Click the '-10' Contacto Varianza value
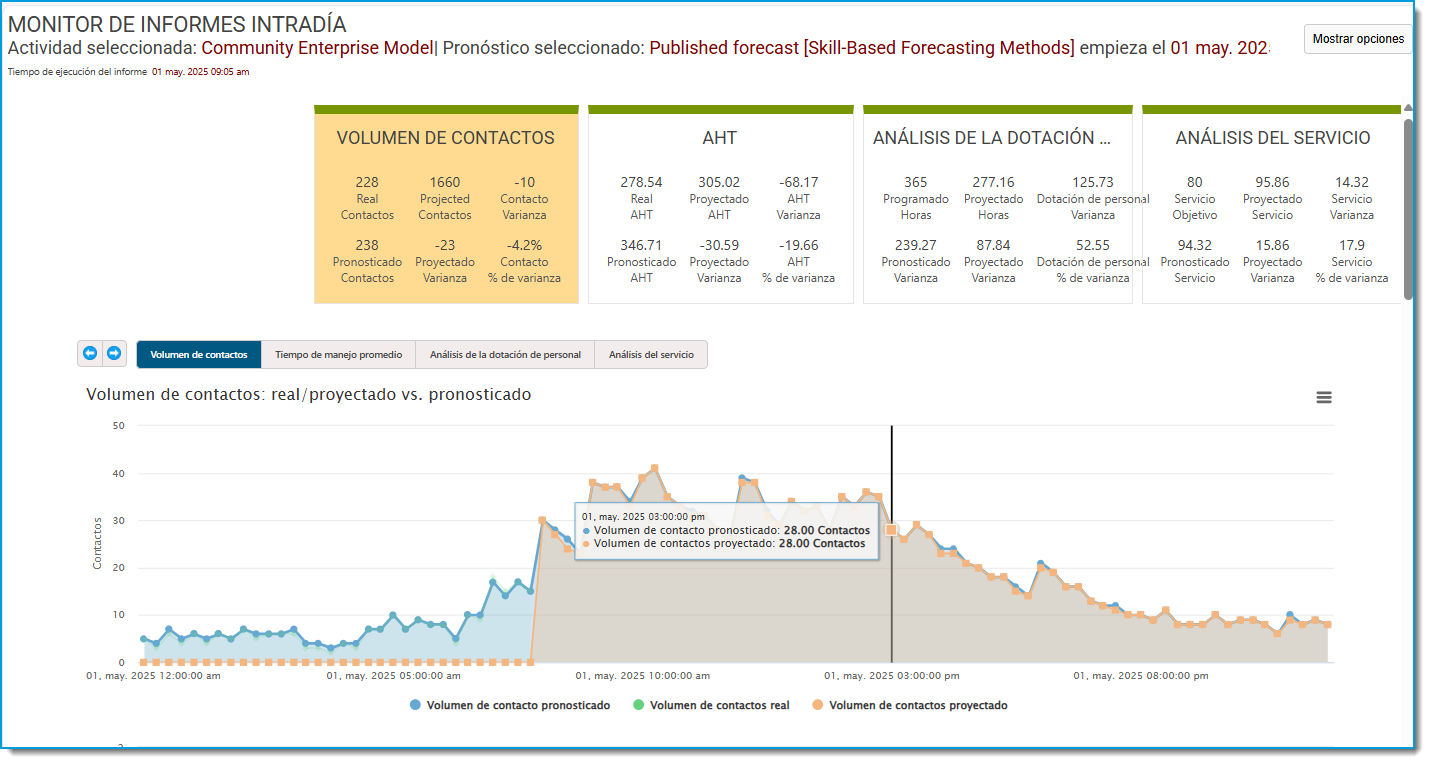Viewport: 1429px width, 763px height. [524, 182]
